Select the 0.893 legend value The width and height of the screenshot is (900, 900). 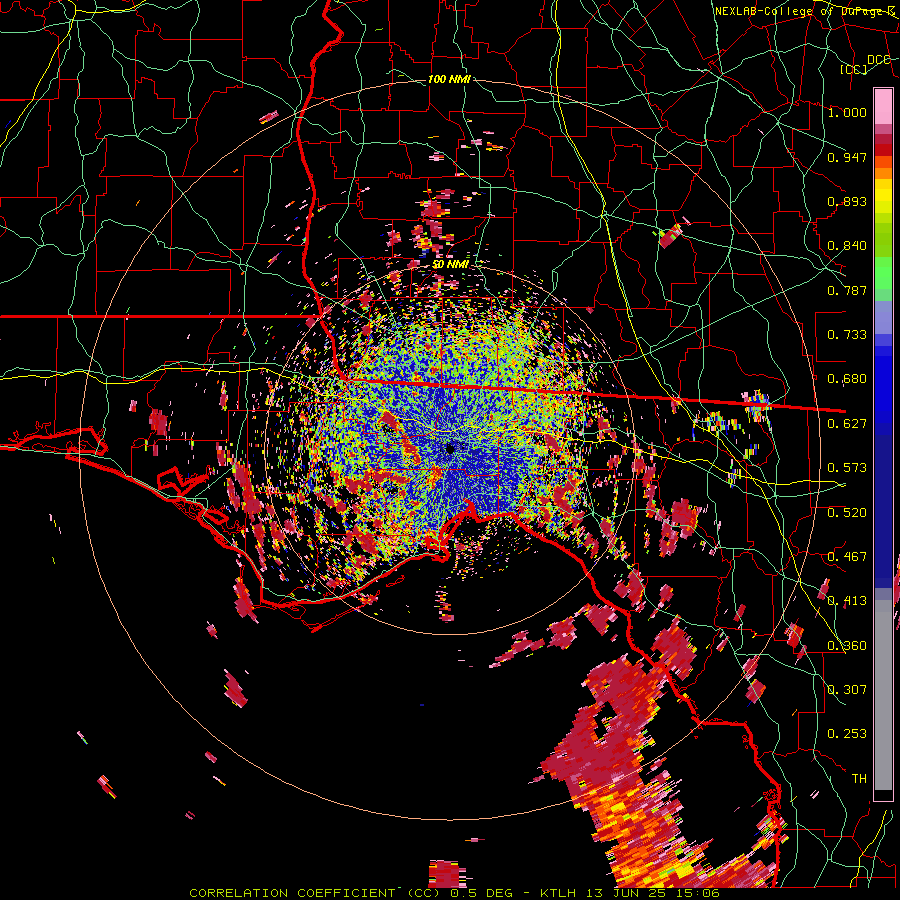click(x=847, y=201)
